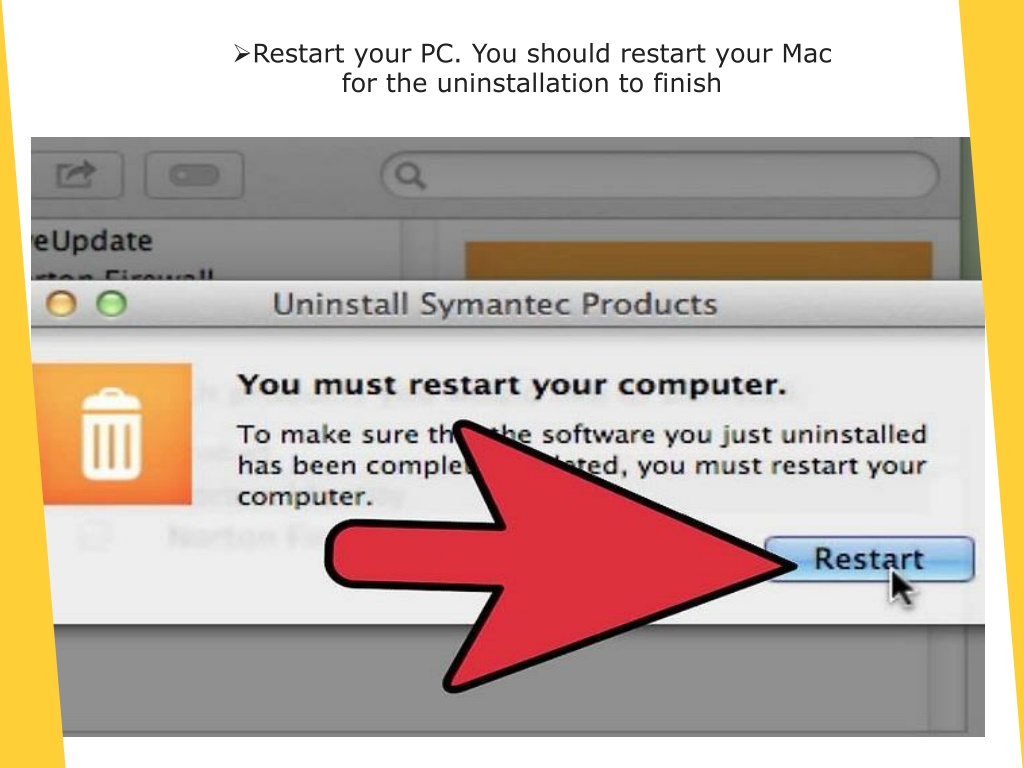Click the pill-shaped tag toolbar button
Screen dimensions: 1024x768
coord(194,175)
